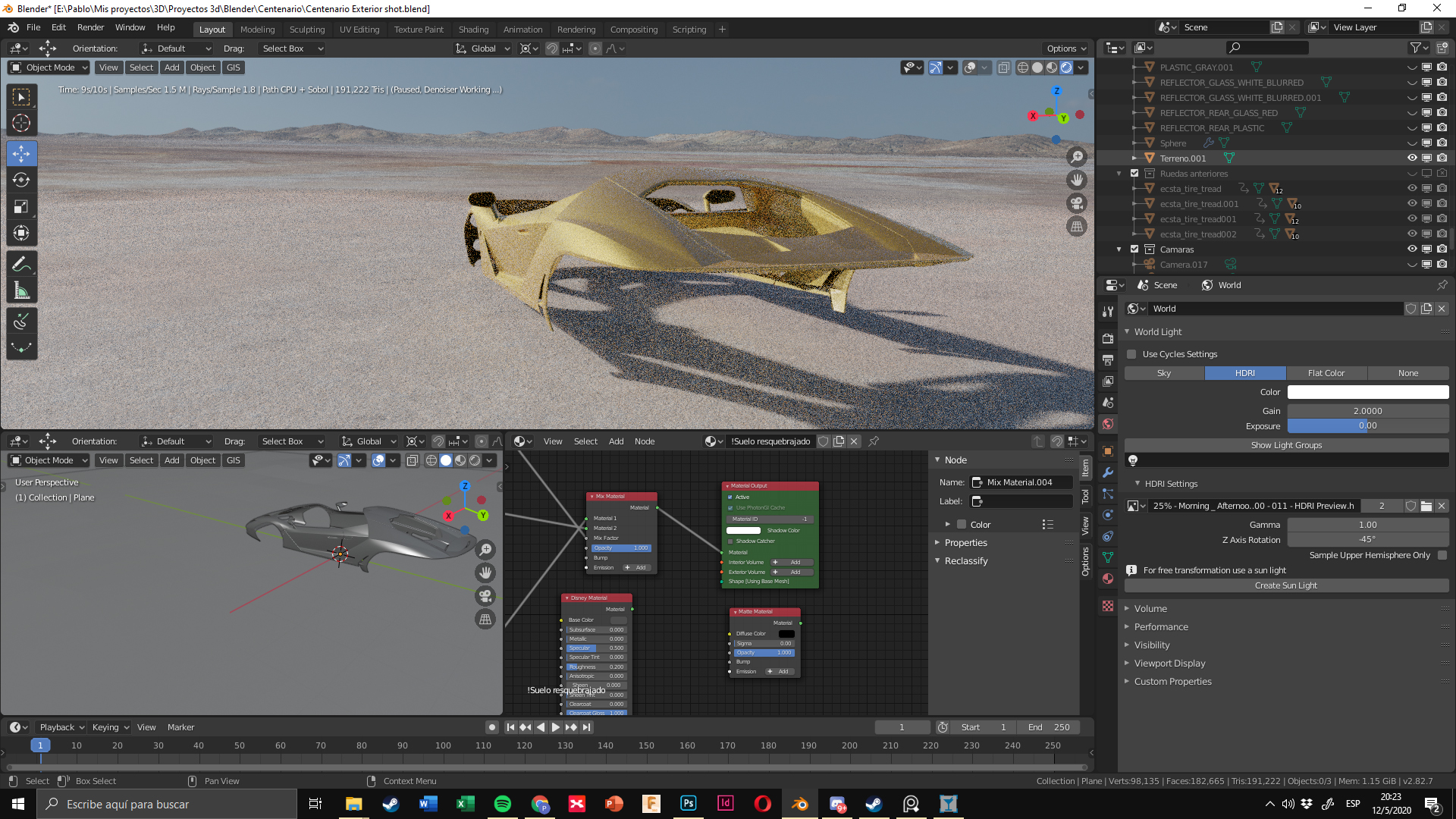Open Spotify from the taskbar
This screenshot has width=1456, height=819.
[503, 804]
